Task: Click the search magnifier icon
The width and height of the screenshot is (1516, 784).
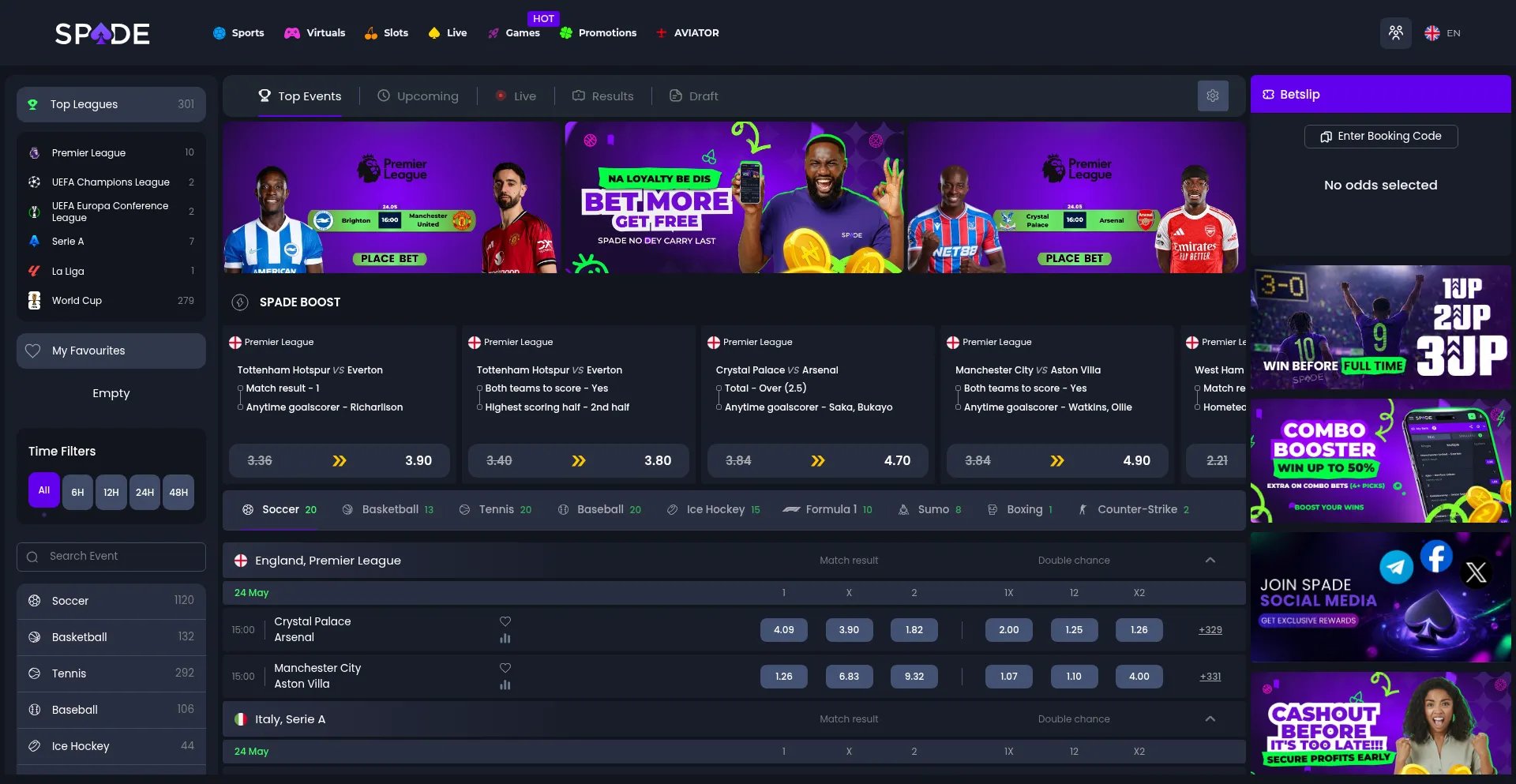Action: (32, 557)
